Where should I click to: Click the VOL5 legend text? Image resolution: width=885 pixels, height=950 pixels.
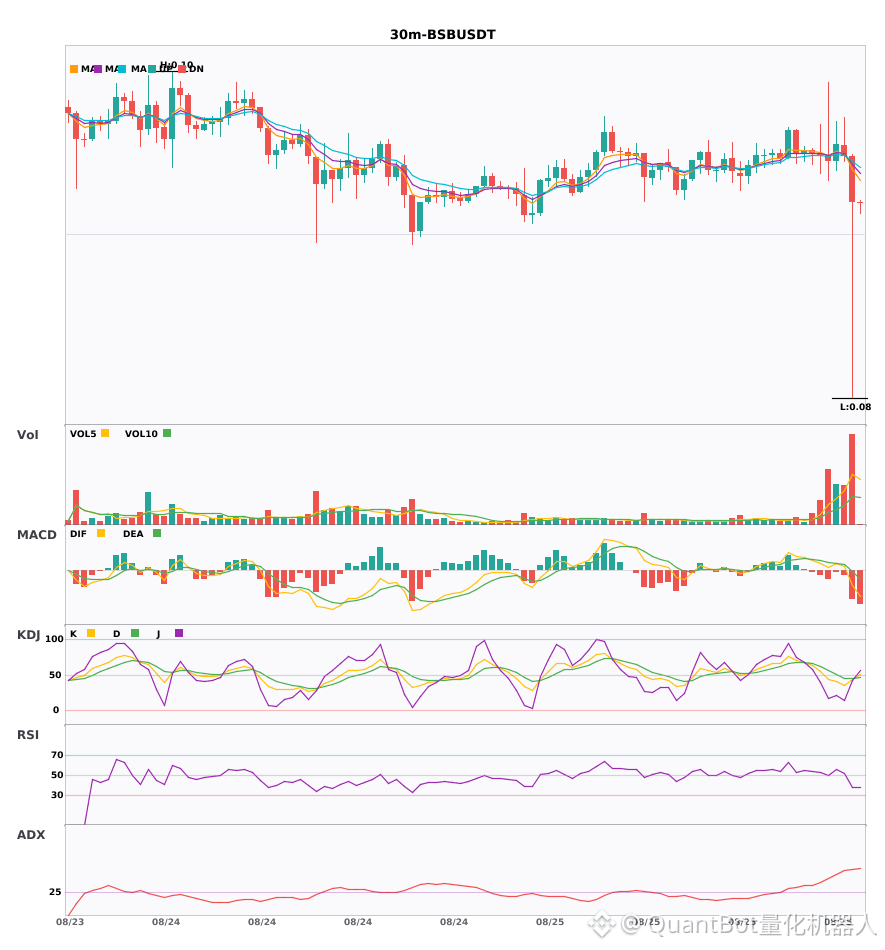[x=83, y=434]
